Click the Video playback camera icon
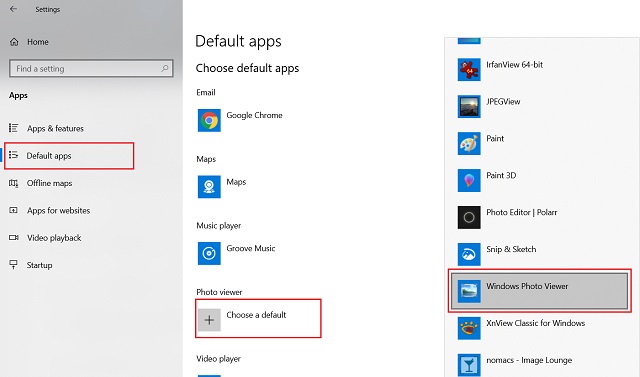 coord(13,237)
